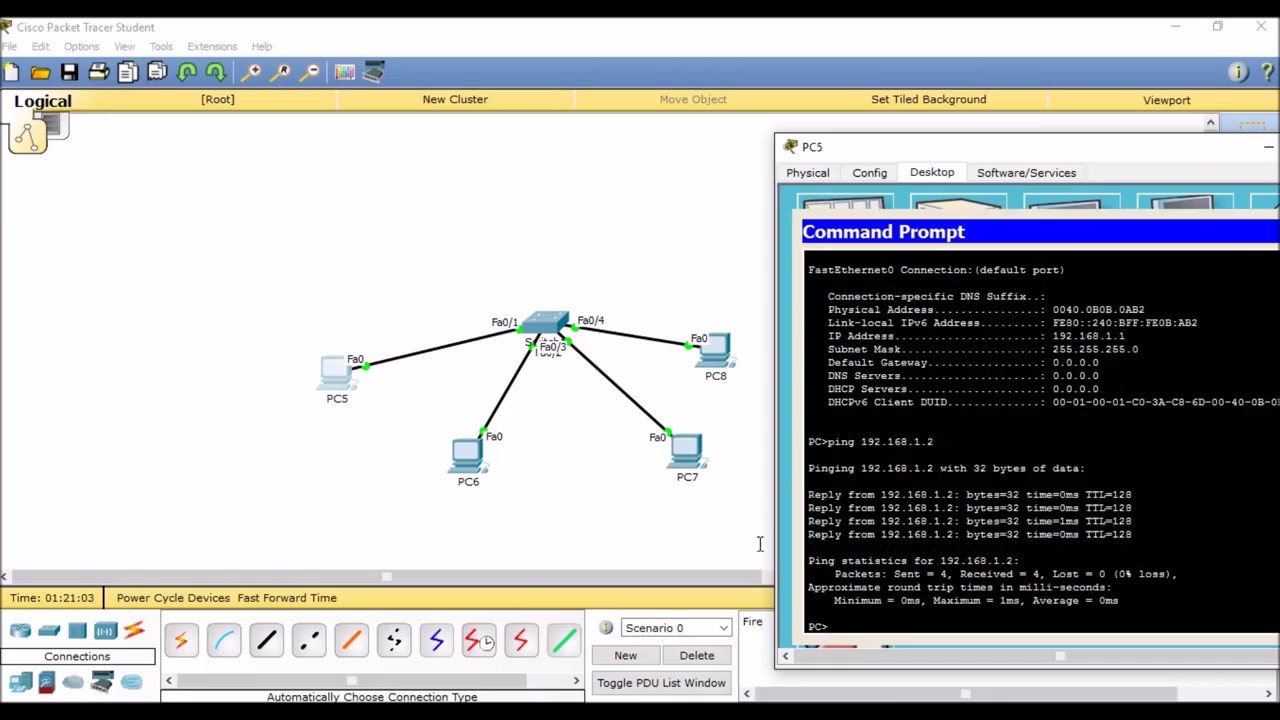Click the Zoom In magnifier
The image size is (1280, 720).
[x=251, y=72]
